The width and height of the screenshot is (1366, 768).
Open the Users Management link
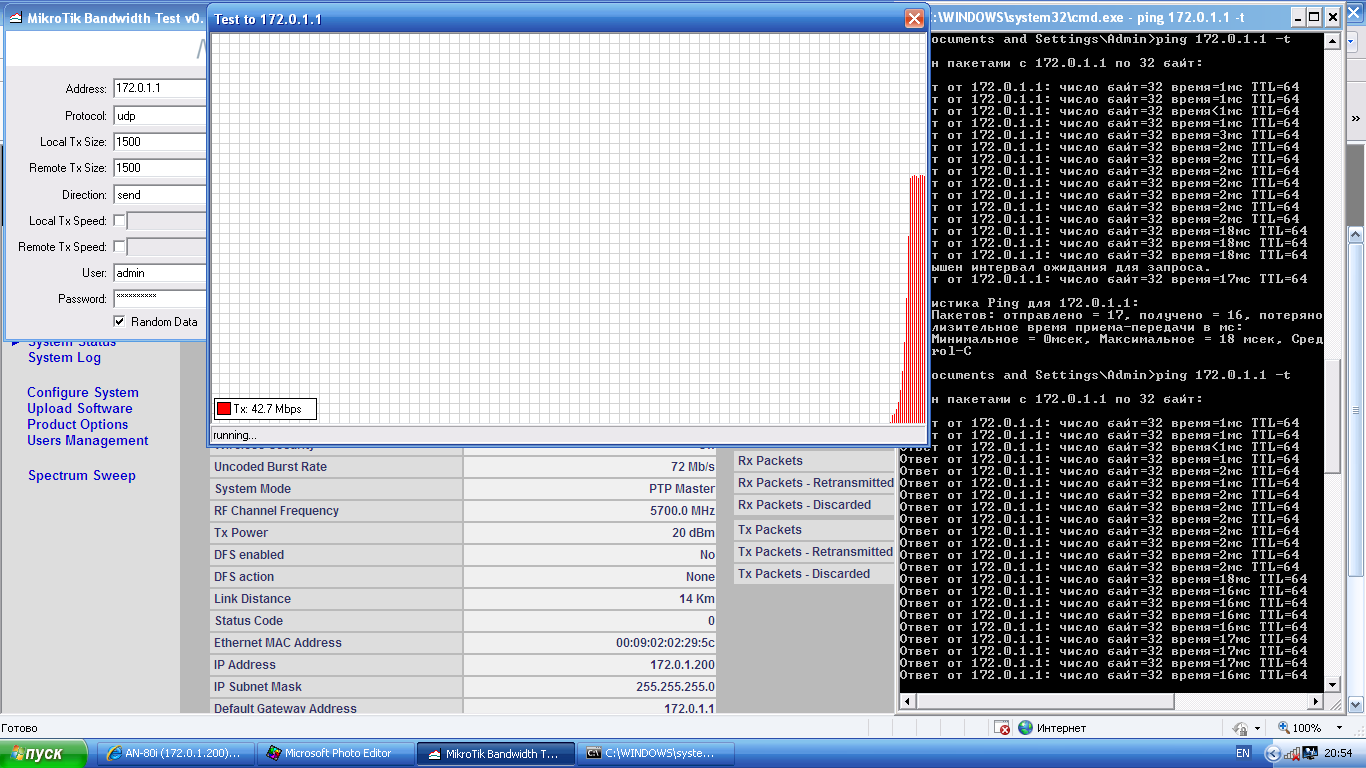[x=88, y=440]
